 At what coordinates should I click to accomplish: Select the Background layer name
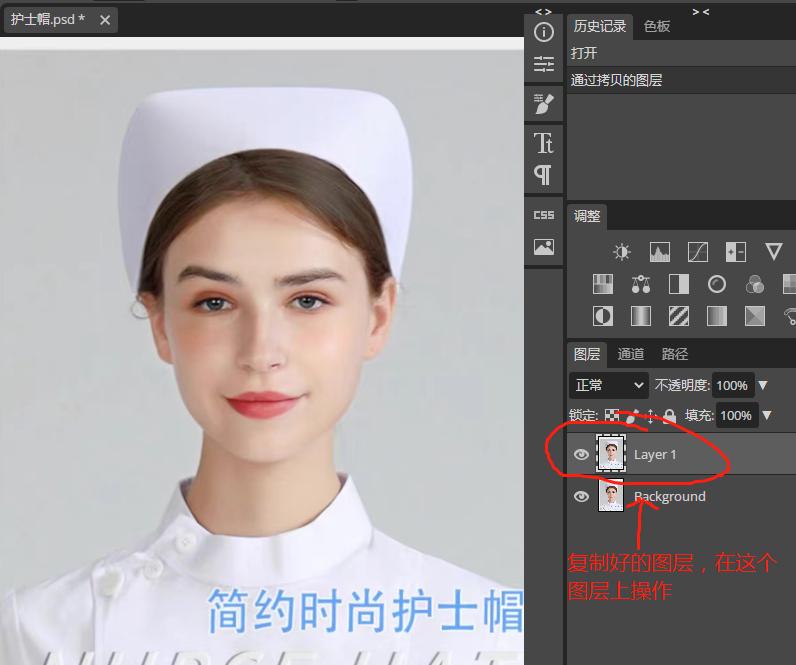pos(670,496)
